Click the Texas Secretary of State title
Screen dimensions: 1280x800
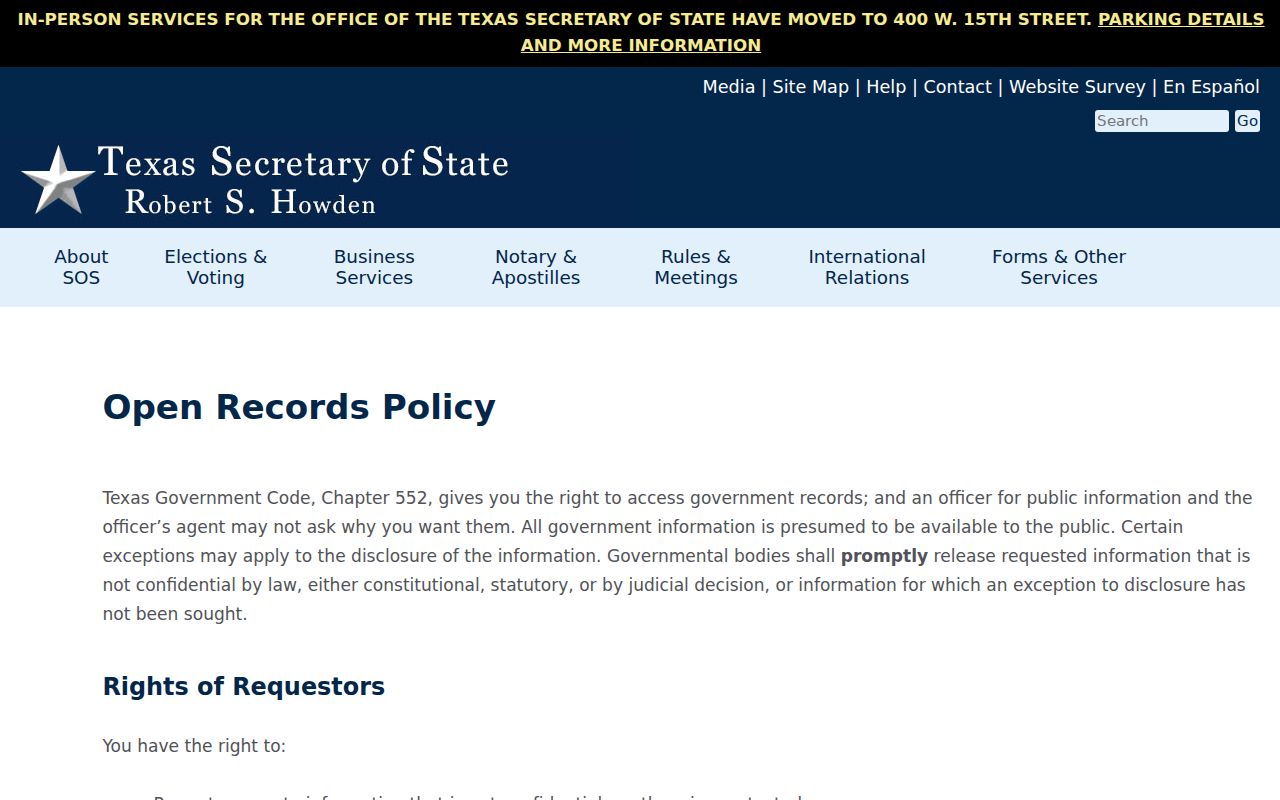pyautogui.click(x=303, y=162)
